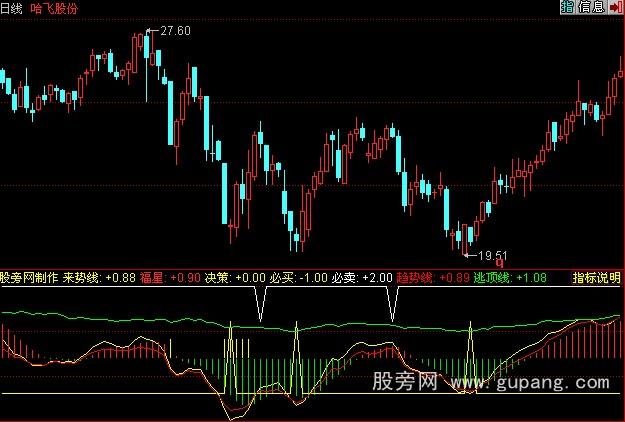625x422 pixels.
Task: Click the small red q marker near 19.51
Action: coord(500,263)
